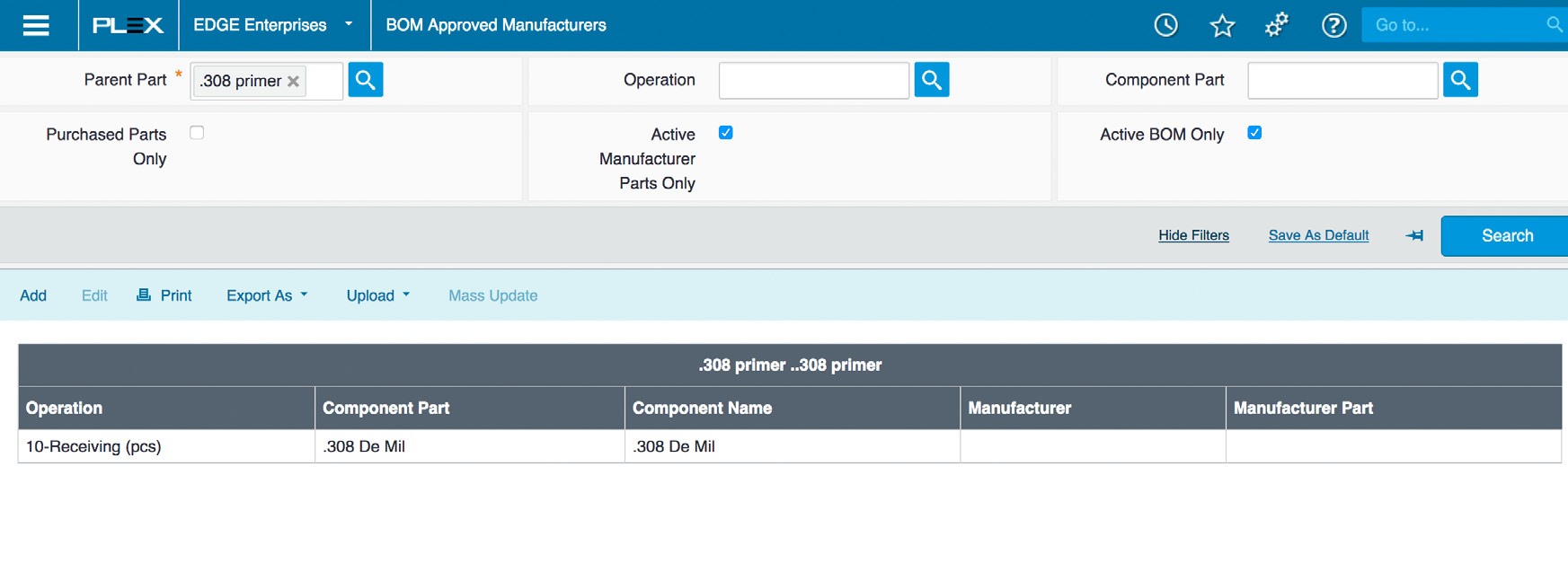Open Operation lookup magnifier
The width and height of the screenshot is (1568, 563).
click(932, 80)
